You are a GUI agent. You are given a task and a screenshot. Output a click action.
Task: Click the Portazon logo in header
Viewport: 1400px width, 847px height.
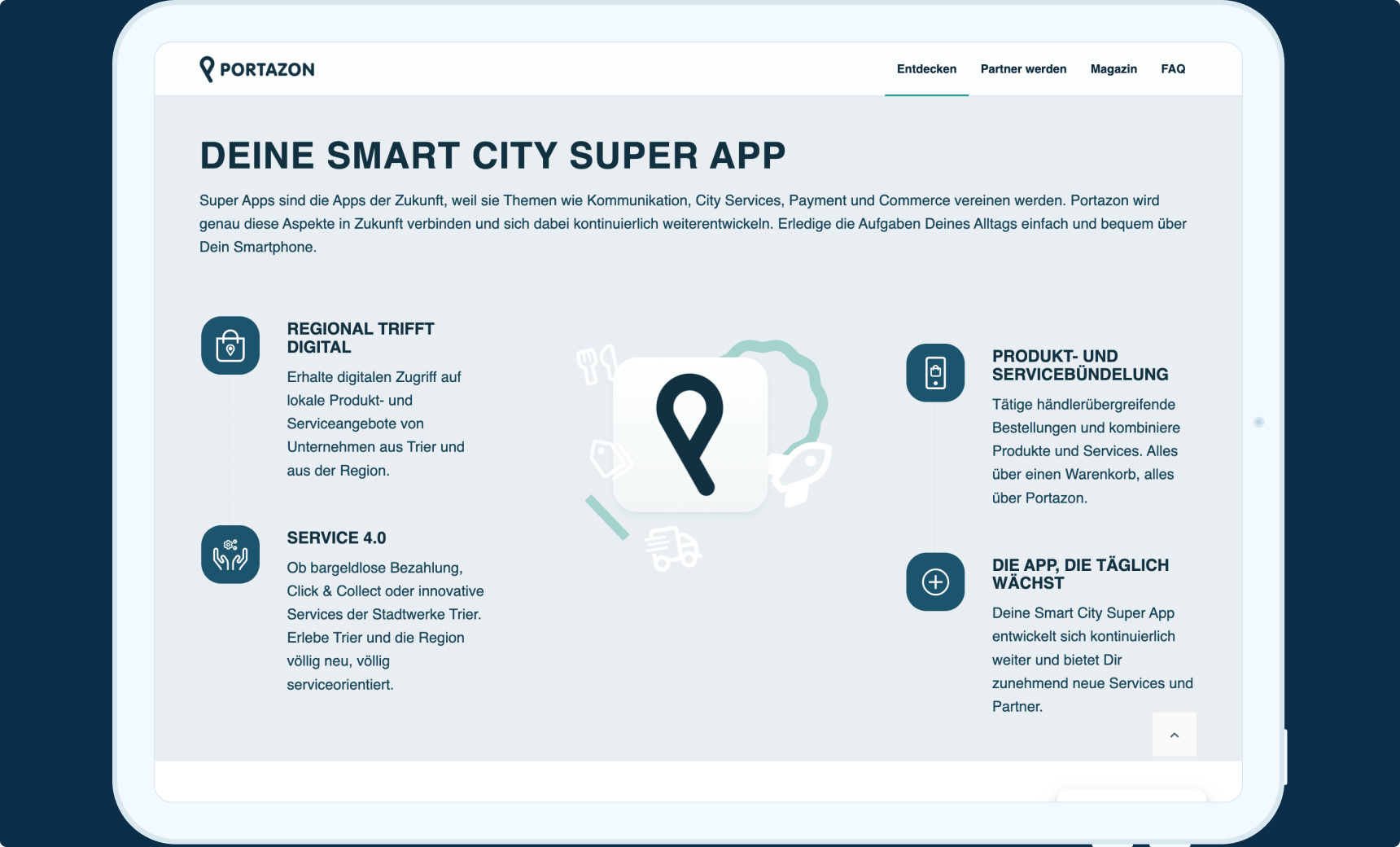[257, 69]
